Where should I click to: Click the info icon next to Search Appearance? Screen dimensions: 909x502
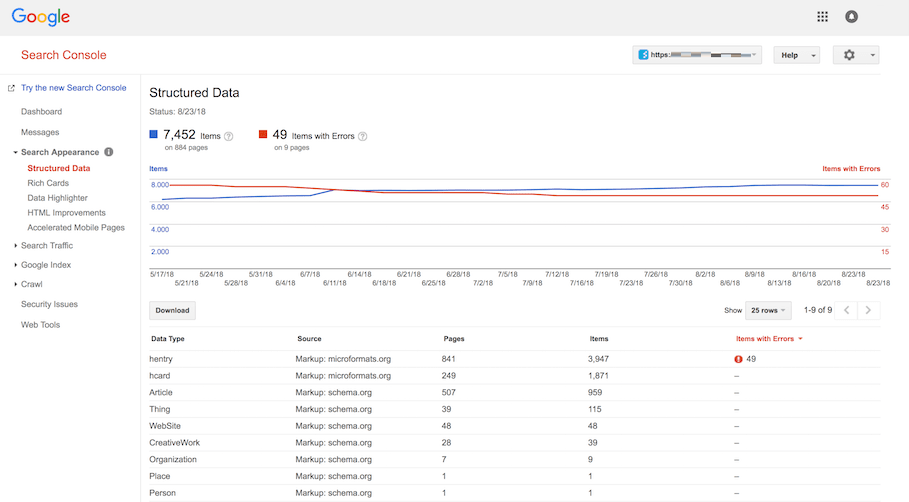(x=108, y=152)
